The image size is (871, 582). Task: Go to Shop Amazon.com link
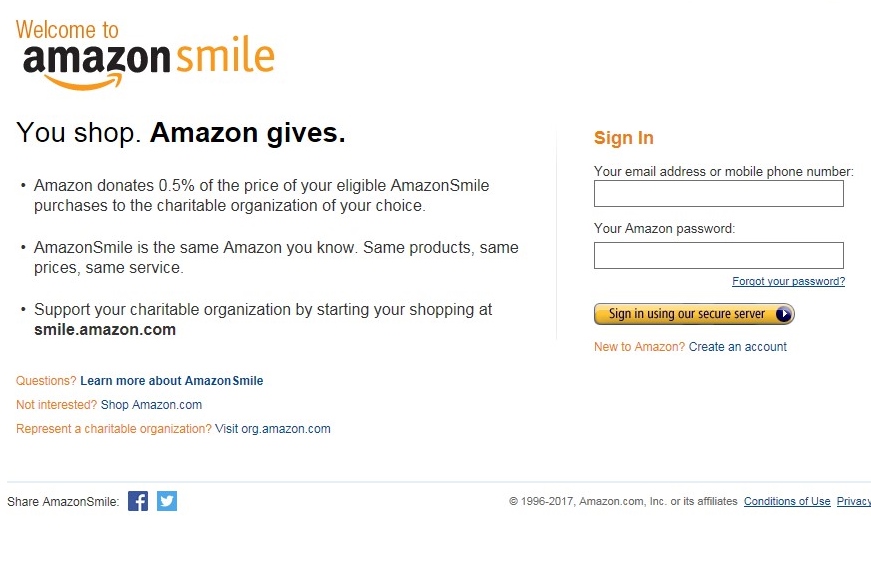[x=151, y=405]
